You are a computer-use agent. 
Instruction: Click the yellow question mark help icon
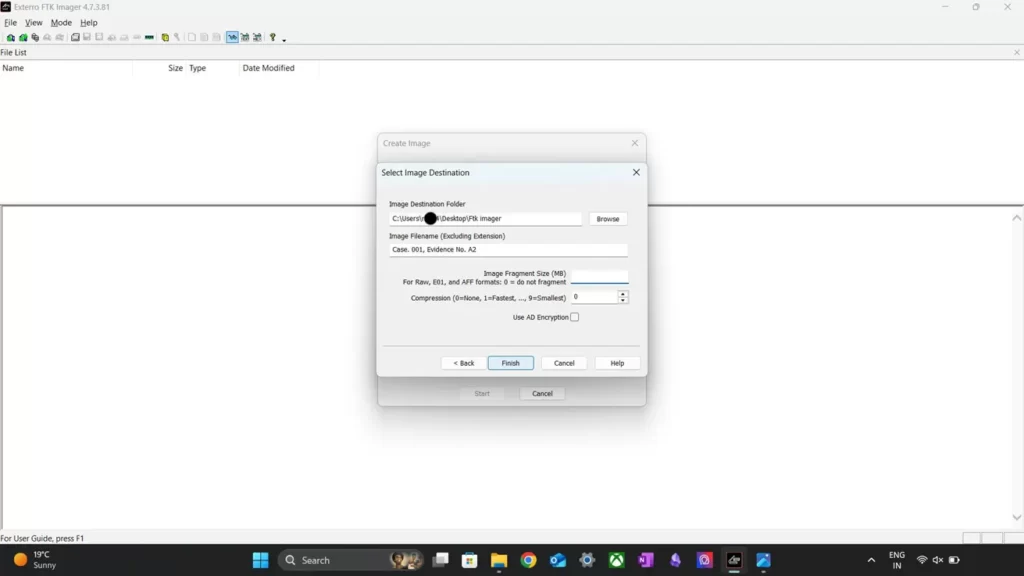coord(272,38)
